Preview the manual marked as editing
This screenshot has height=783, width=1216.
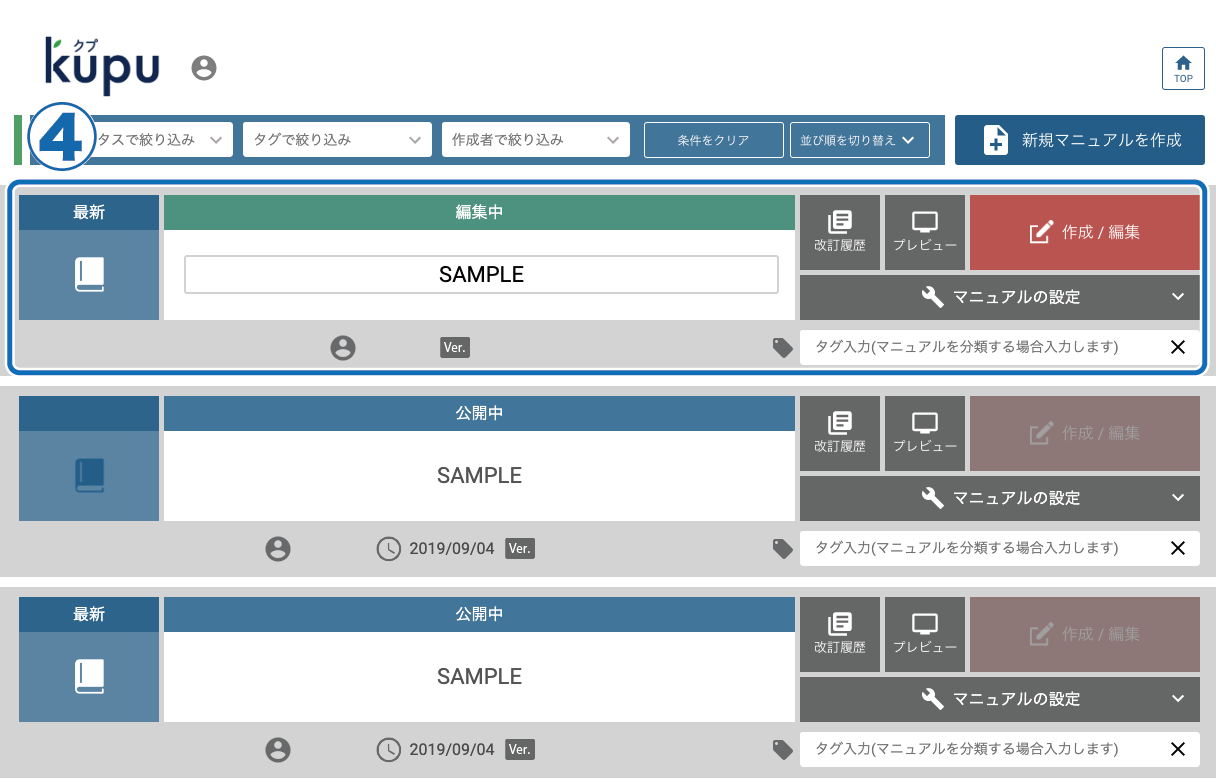pos(925,232)
